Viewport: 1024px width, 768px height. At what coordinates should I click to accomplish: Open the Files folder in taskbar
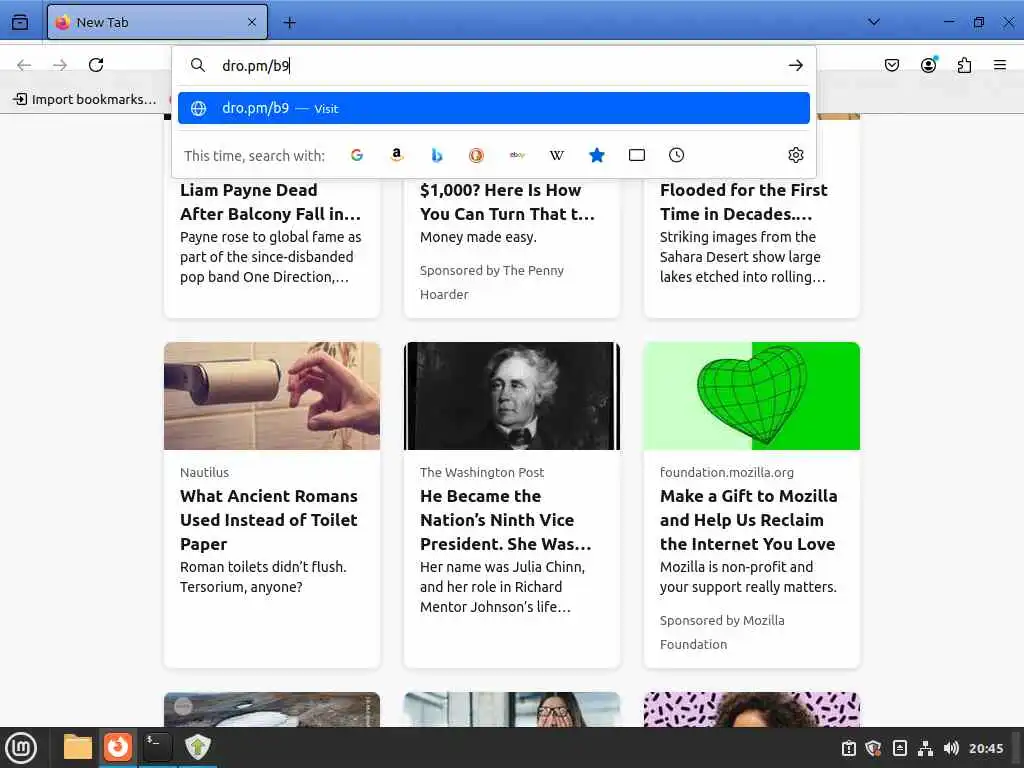(78, 747)
